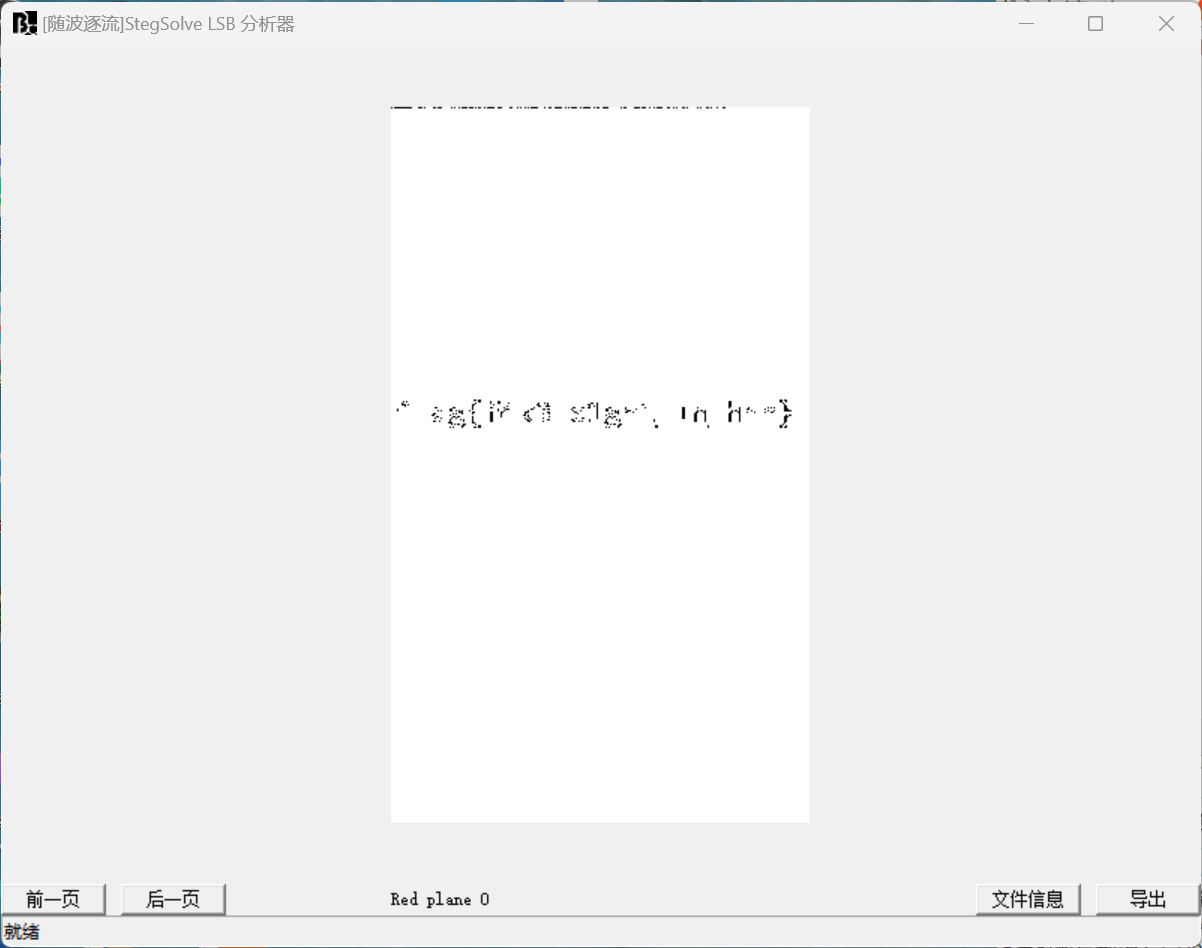Click the closing curly brace of the flag
The height and width of the screenshot is (948, 1202).
tap(787, 412)
